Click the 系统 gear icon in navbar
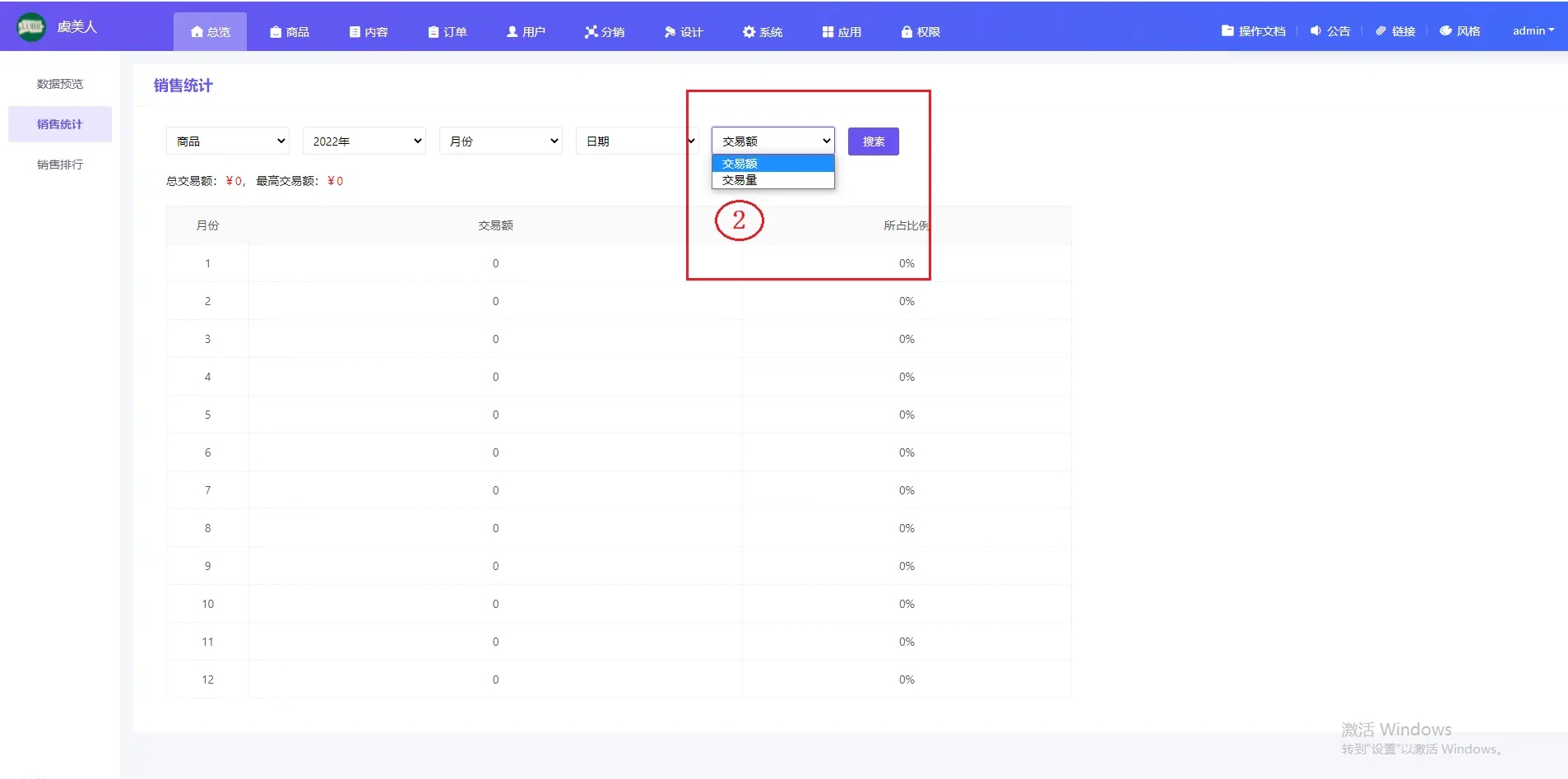 coord(749,32)
